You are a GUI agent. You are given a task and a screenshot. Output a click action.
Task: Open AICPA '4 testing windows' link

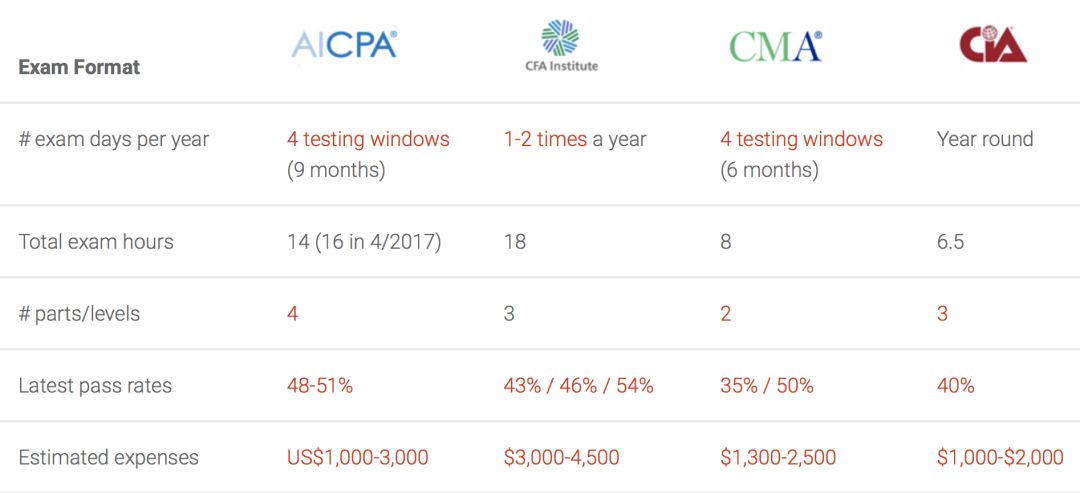pyautogui.click(x=368, y=139)
